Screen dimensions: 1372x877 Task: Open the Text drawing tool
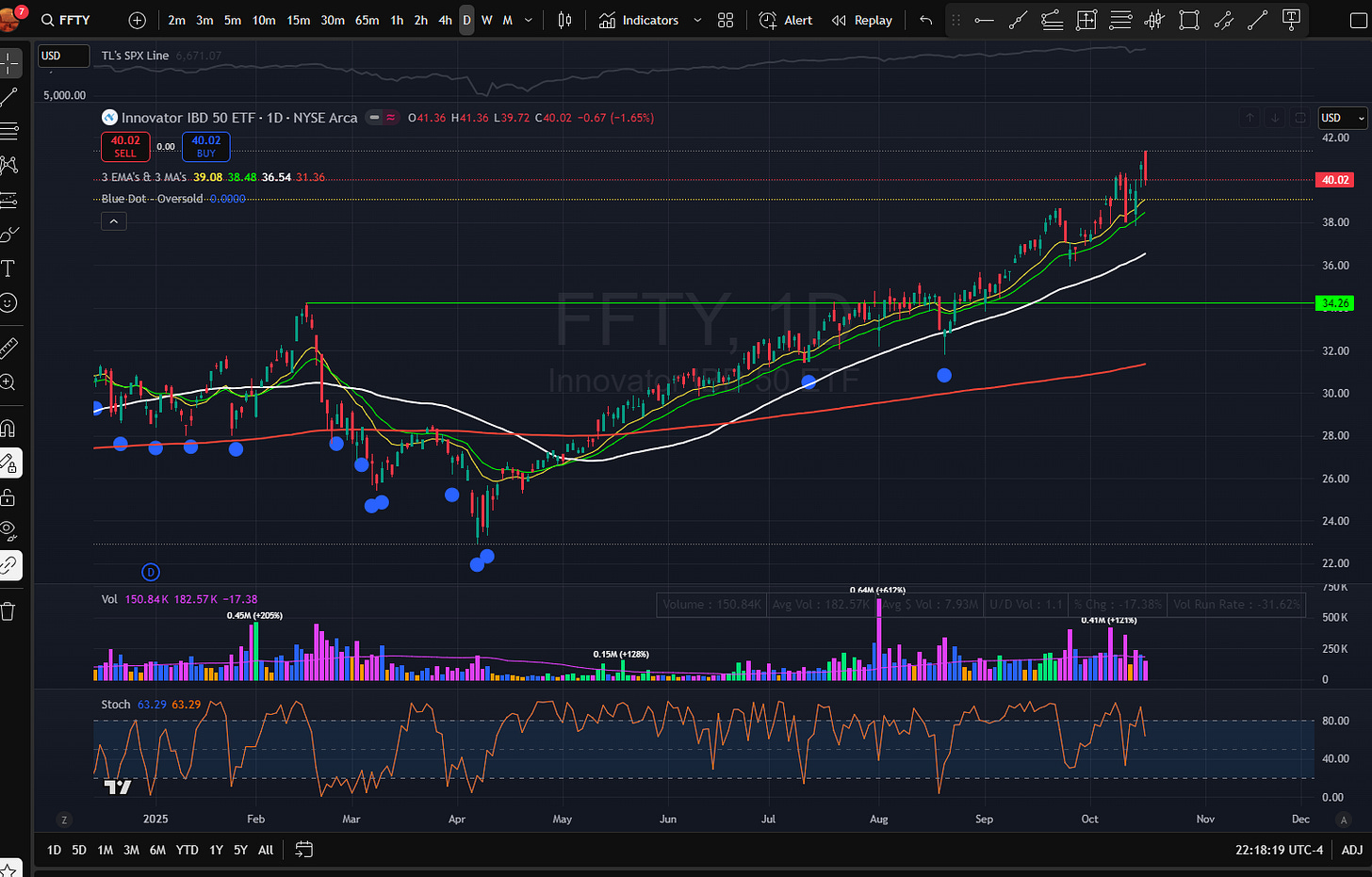10,269
